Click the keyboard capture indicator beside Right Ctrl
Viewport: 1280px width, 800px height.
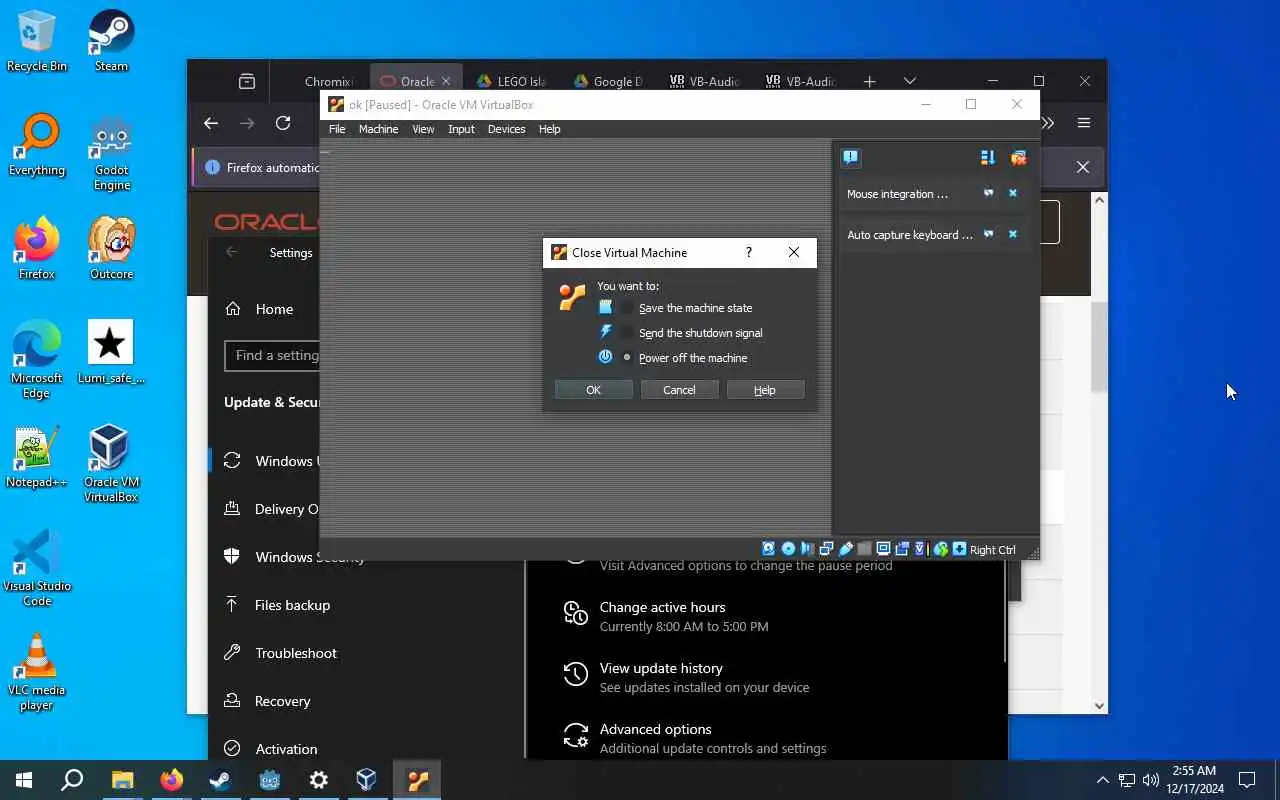(959, 549)
